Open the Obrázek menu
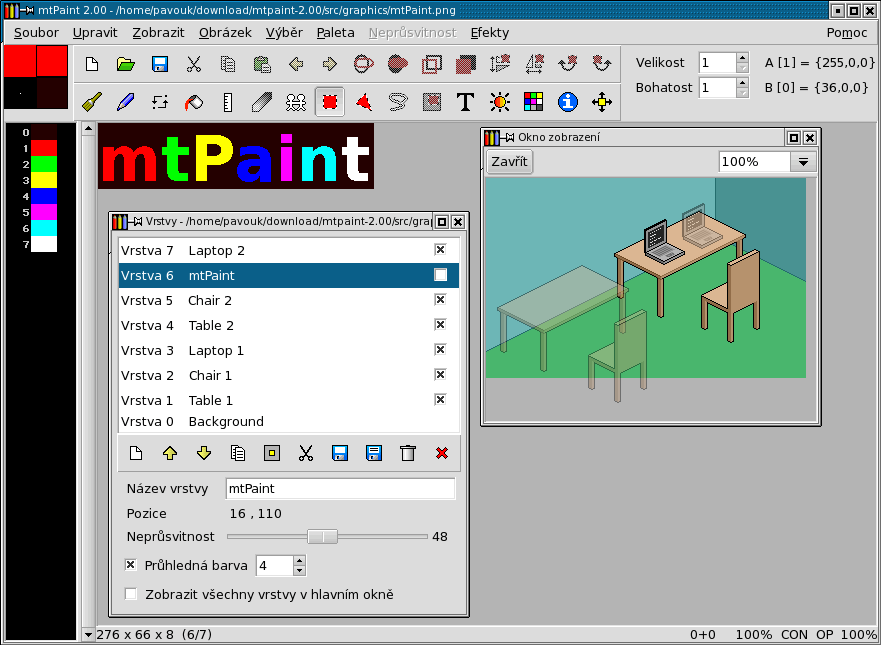The width and height of the screenshot is (881, 645). (x=225, y=33)
